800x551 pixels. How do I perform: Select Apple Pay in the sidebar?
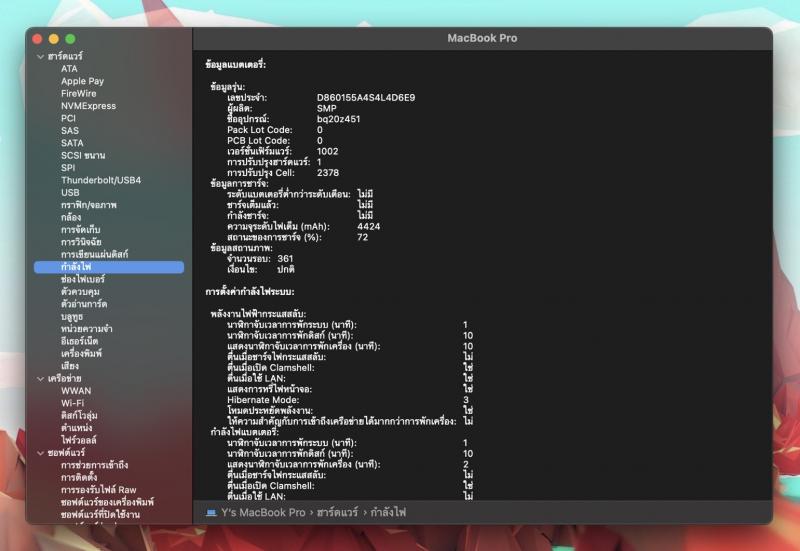click(x=82, y=81)
